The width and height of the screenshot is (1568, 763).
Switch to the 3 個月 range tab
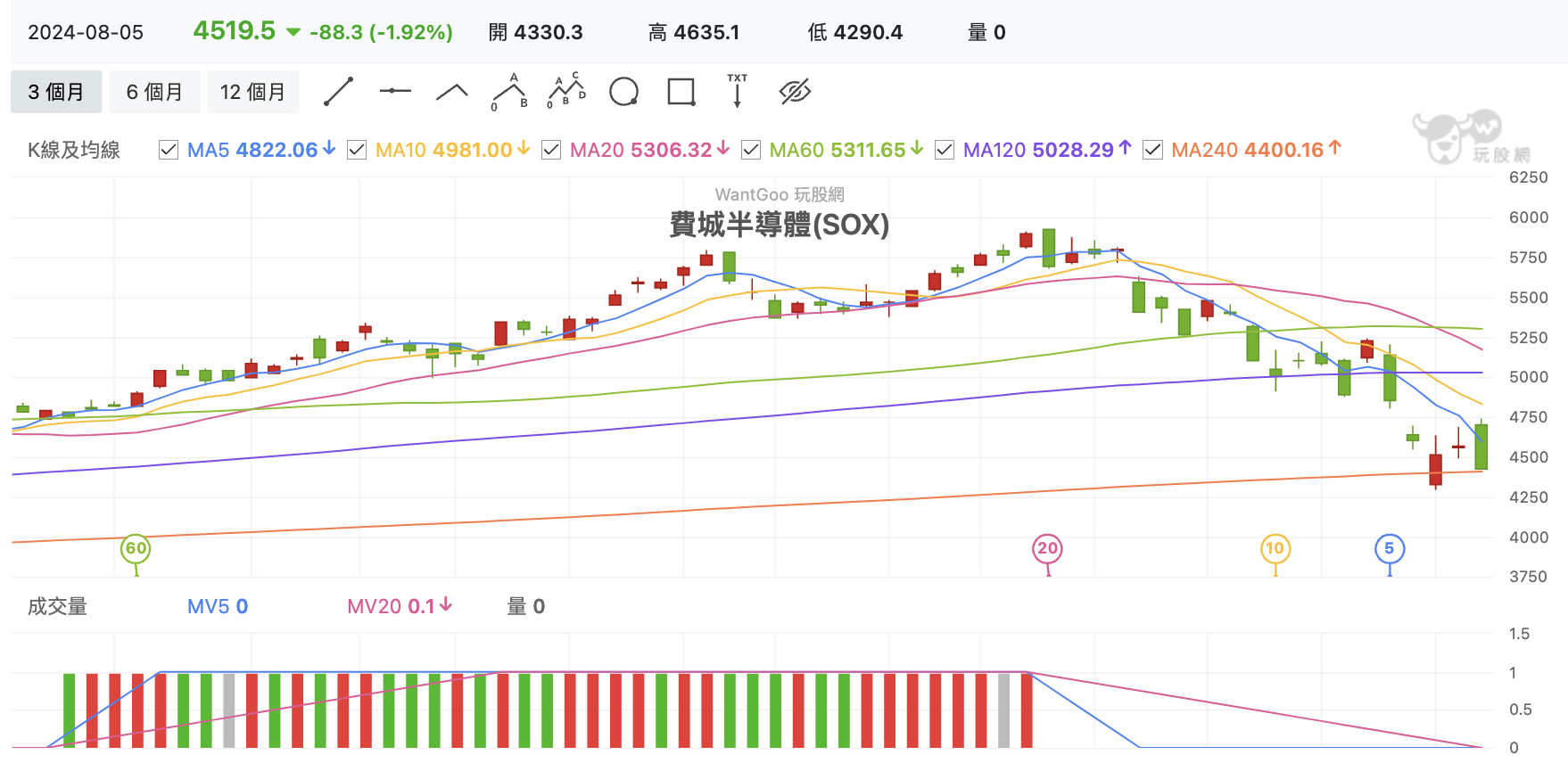pos(56,92)
